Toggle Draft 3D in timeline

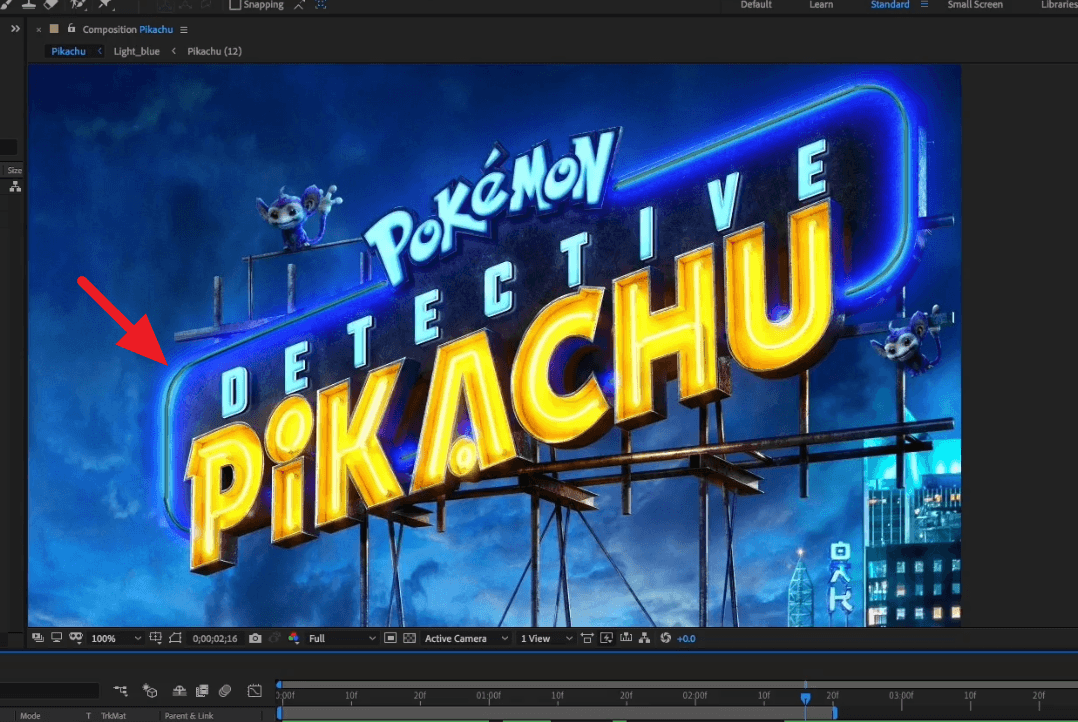150,690
